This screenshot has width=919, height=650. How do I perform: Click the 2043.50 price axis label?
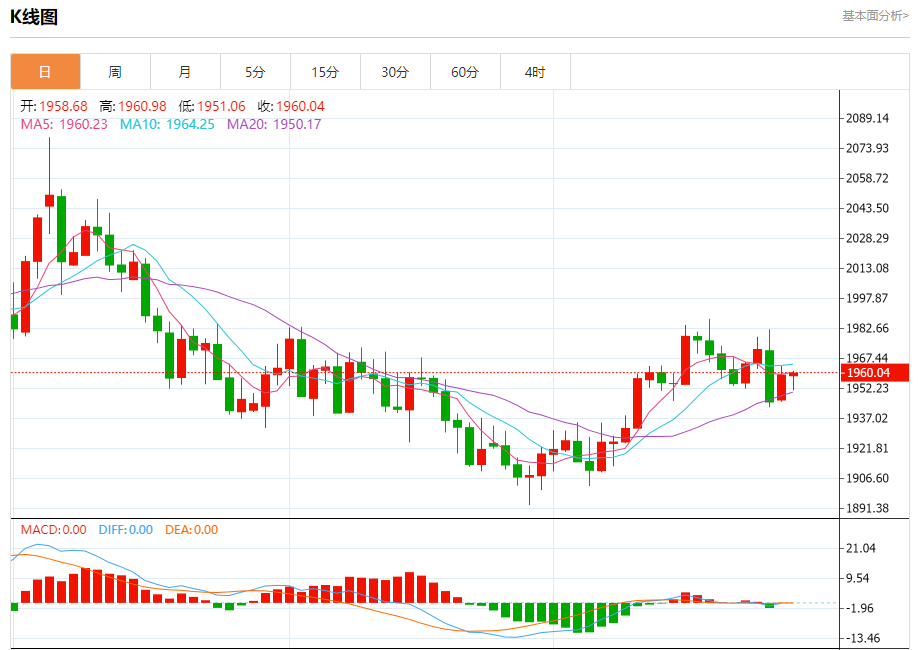[867, 208]
